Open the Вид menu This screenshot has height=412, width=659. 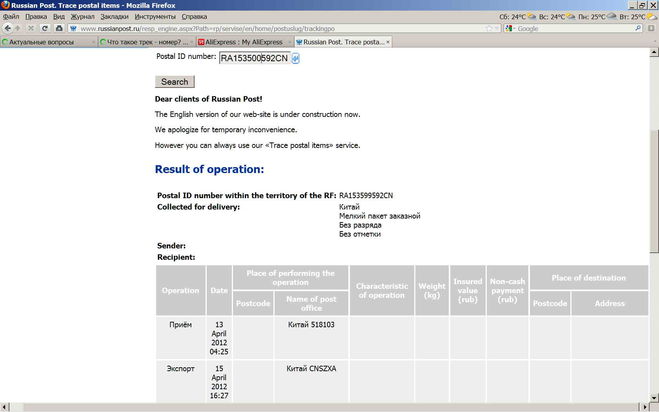pyautogui.click(x=59, y=17)
